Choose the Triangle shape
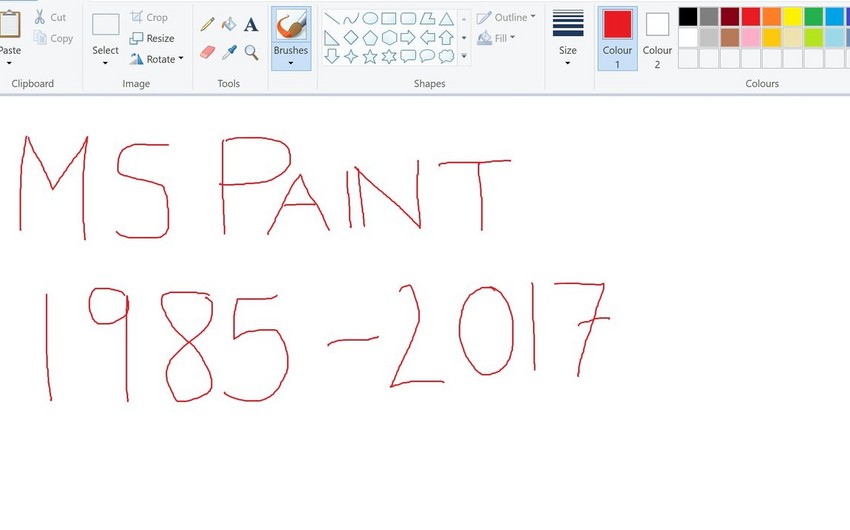The width and height of the screenshot is (850, 530). tap(446, 20)
